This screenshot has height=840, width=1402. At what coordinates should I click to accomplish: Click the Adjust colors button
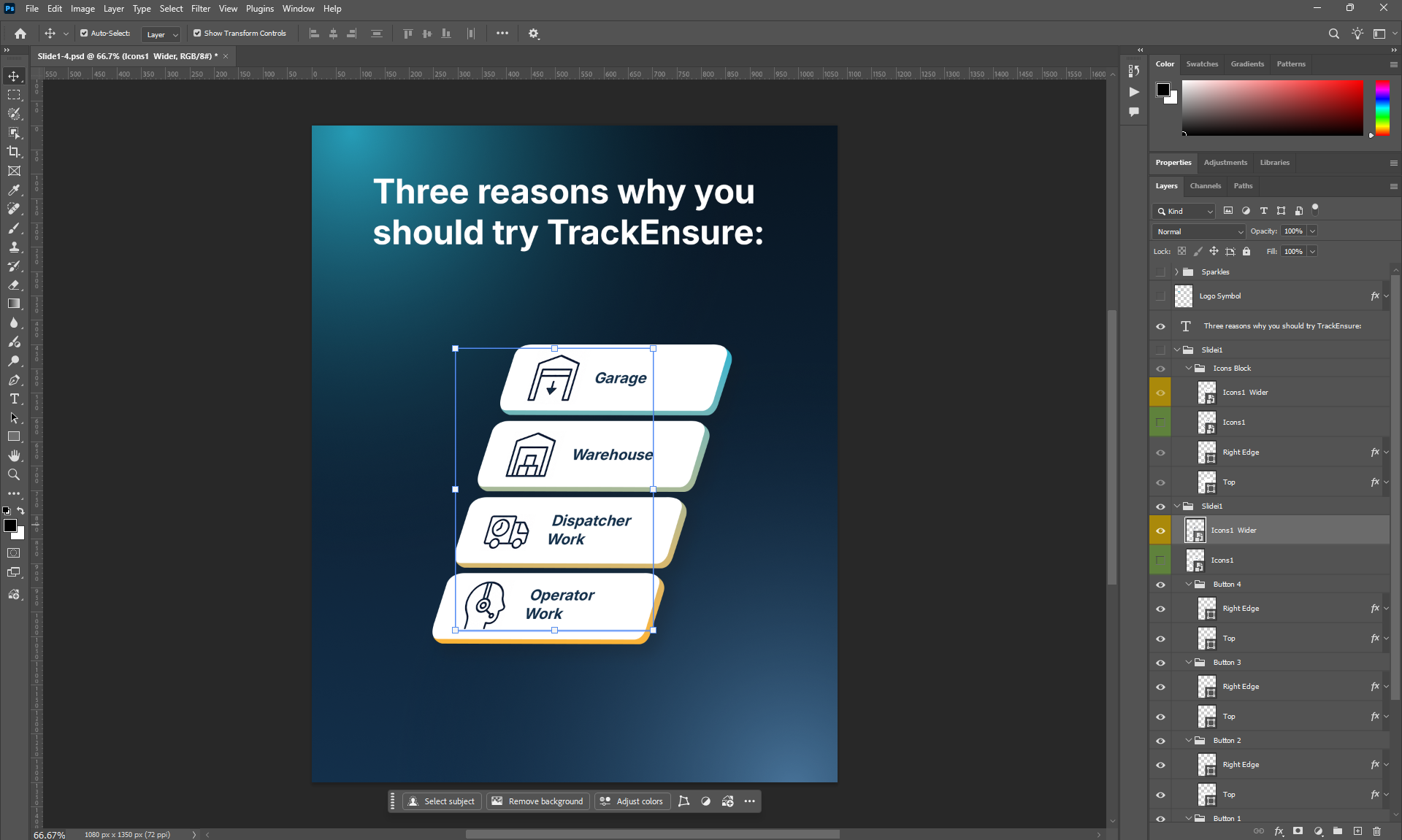(632, 801)
